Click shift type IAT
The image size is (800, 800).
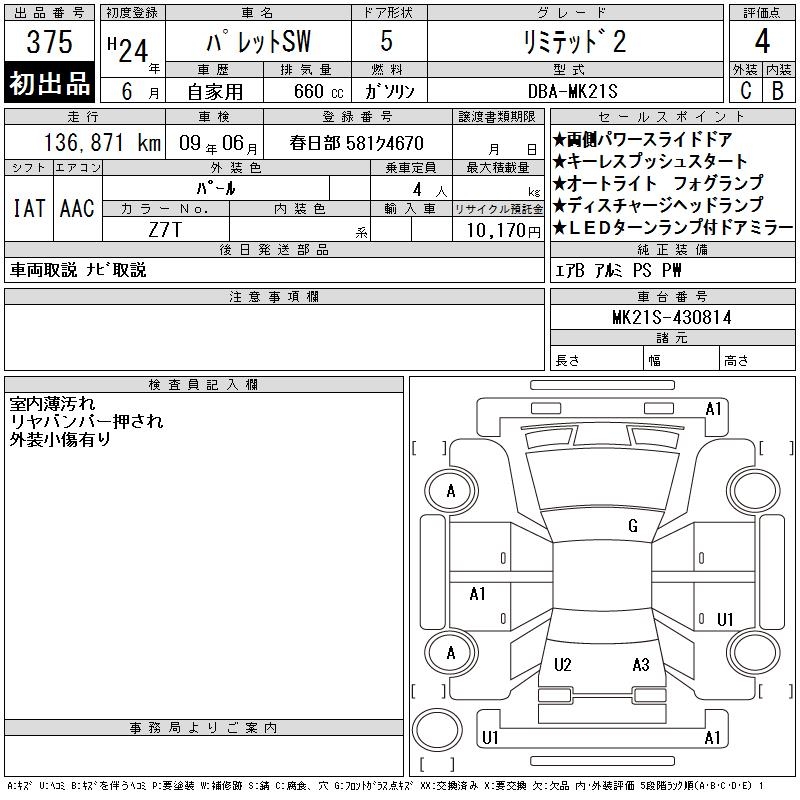click(x=29, y=208)
